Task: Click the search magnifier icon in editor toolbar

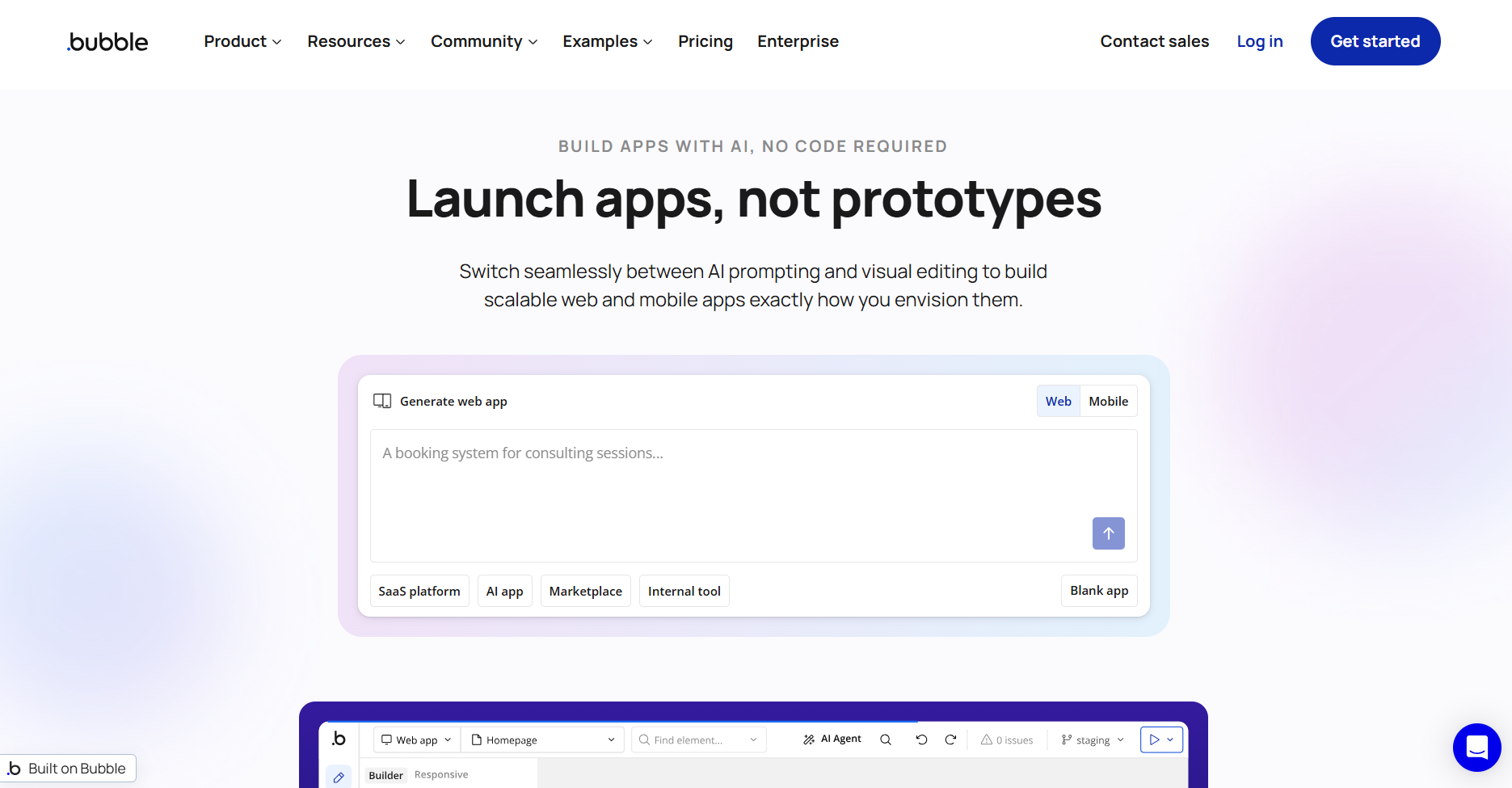Action: click(886, 740)
